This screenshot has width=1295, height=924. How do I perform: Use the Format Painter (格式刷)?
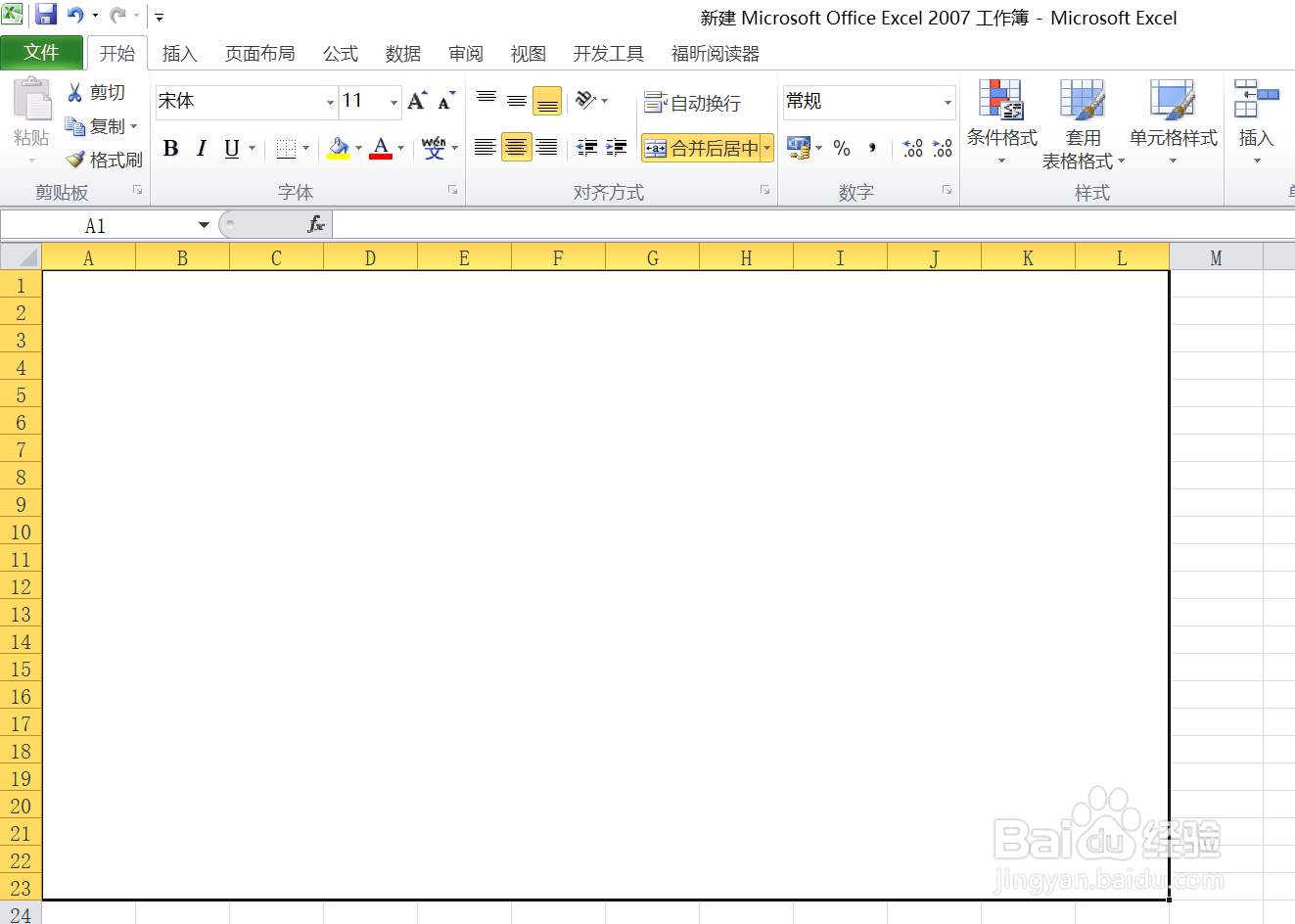[104, 160]
